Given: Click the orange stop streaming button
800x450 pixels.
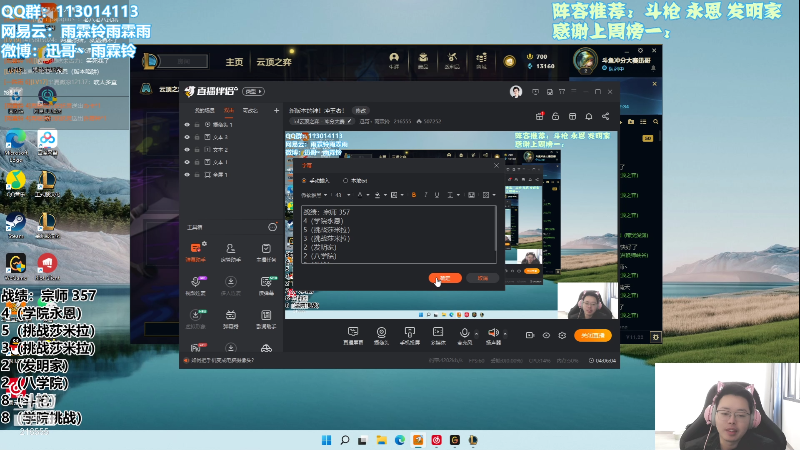Looking at the screenshot, I should tap(592, 335).
